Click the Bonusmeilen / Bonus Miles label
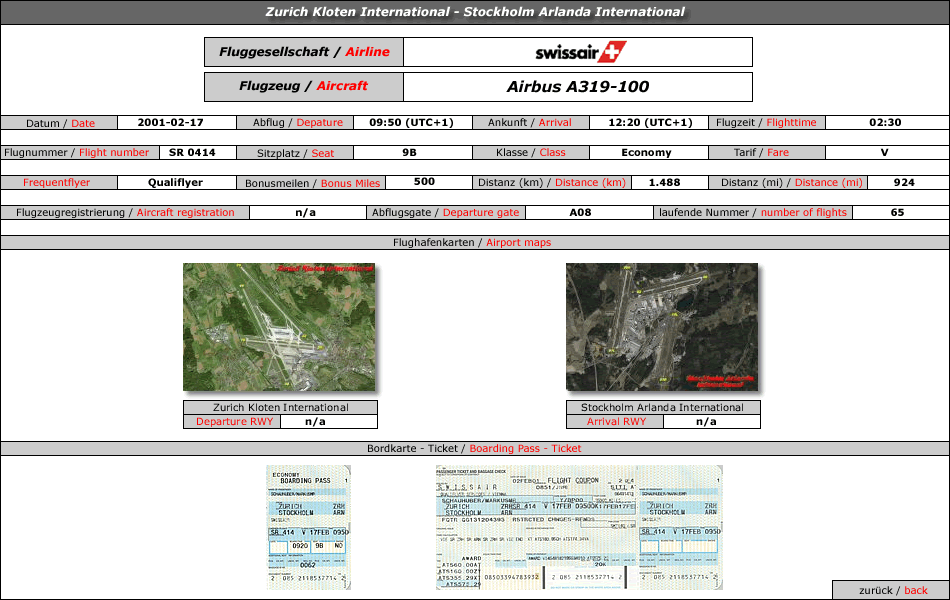This screenshot has width=950, height=600. [312, 183]
